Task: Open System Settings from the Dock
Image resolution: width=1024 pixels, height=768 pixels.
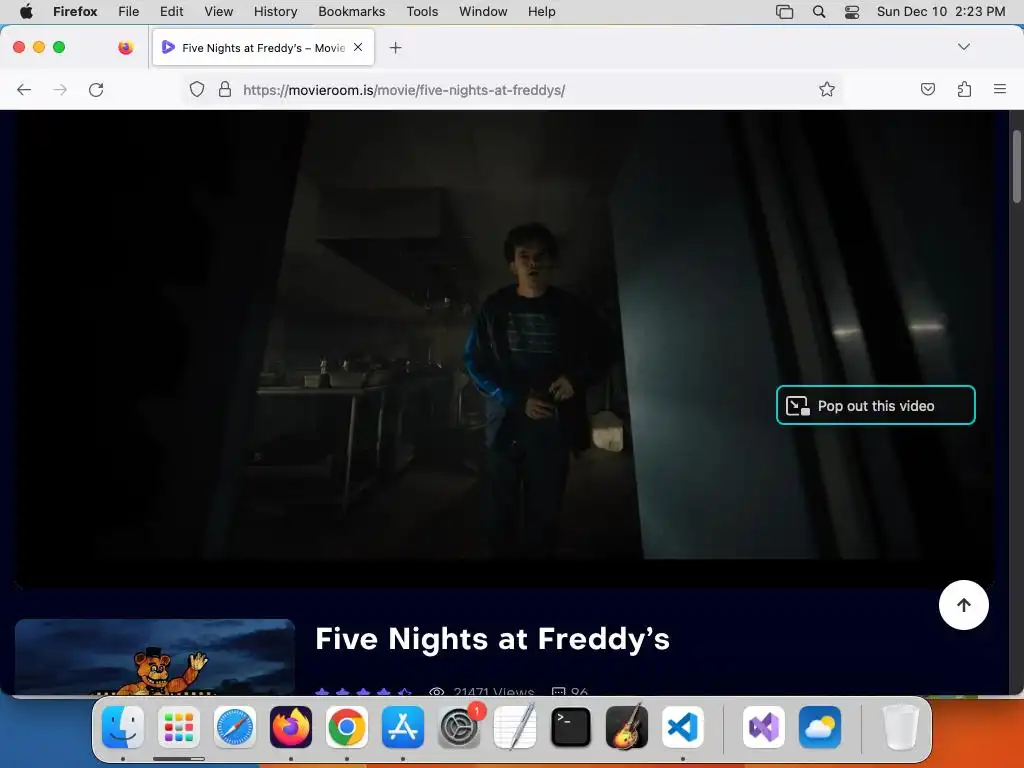Action: [459, 727]
